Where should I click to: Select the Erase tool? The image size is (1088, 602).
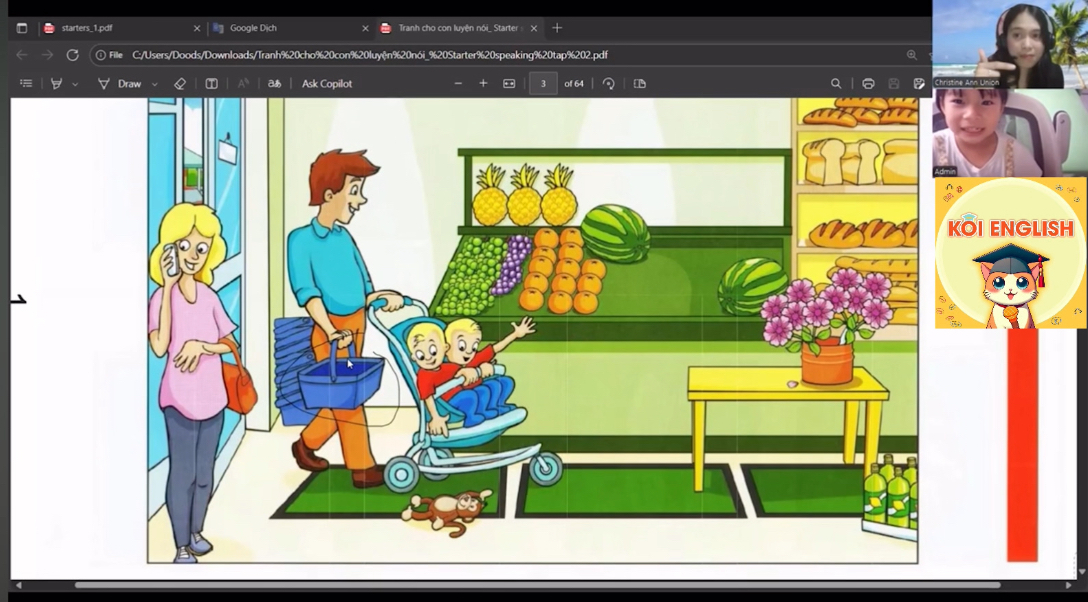tap(180, 83)
